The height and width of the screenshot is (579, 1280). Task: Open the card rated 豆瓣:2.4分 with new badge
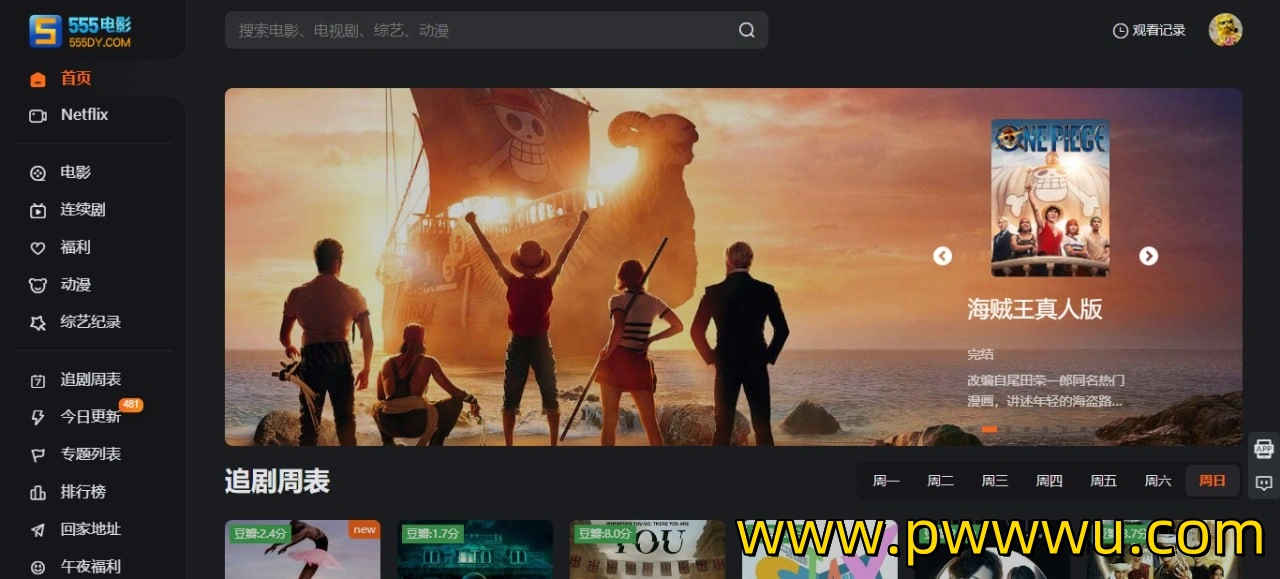tap(302, 549)
